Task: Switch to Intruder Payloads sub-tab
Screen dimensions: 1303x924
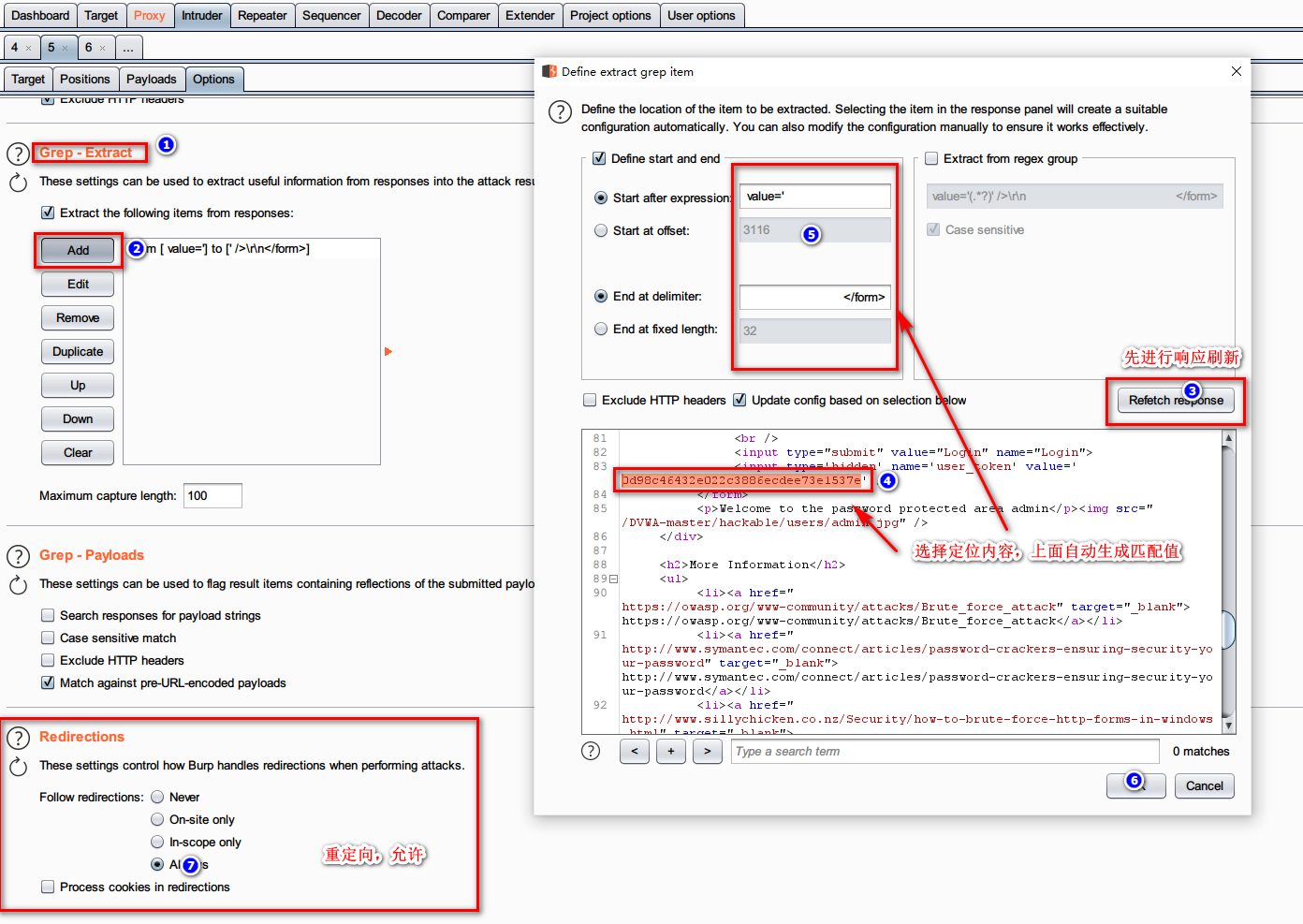Action: click(151, 80)
